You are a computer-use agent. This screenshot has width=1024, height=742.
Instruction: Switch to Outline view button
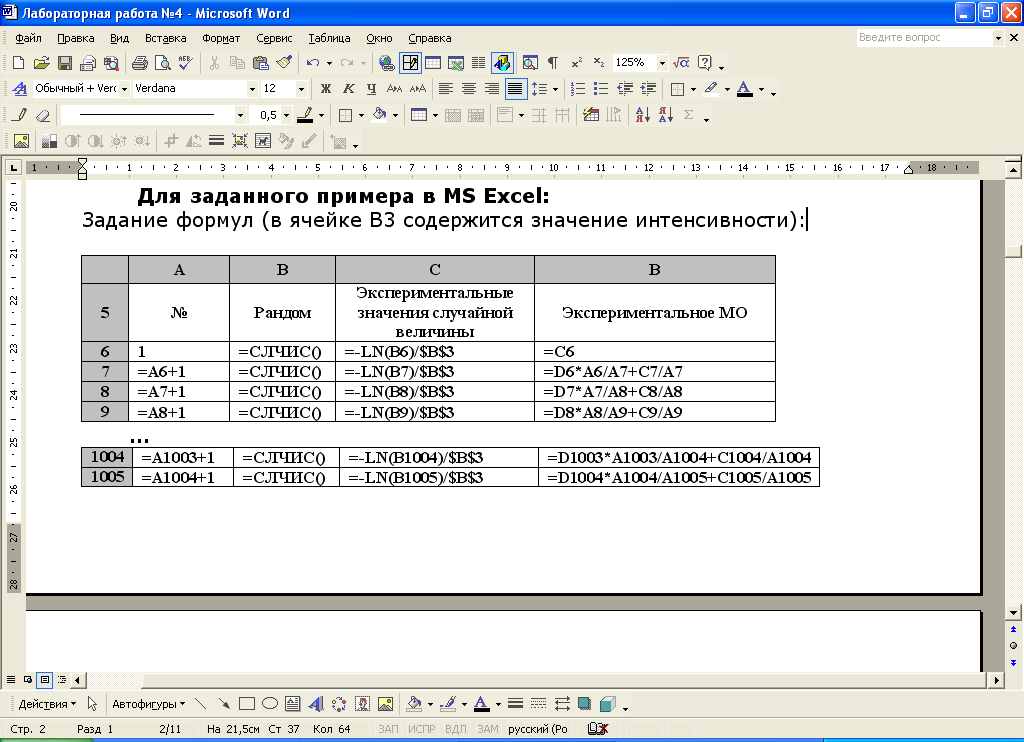[62, 680]
